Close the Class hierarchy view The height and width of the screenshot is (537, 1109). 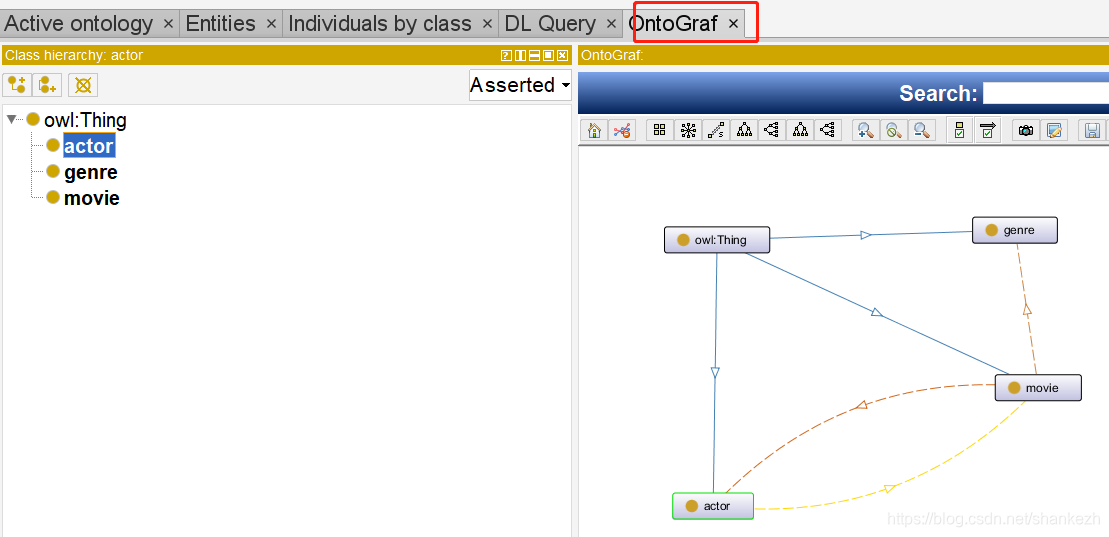coord(562,55)
